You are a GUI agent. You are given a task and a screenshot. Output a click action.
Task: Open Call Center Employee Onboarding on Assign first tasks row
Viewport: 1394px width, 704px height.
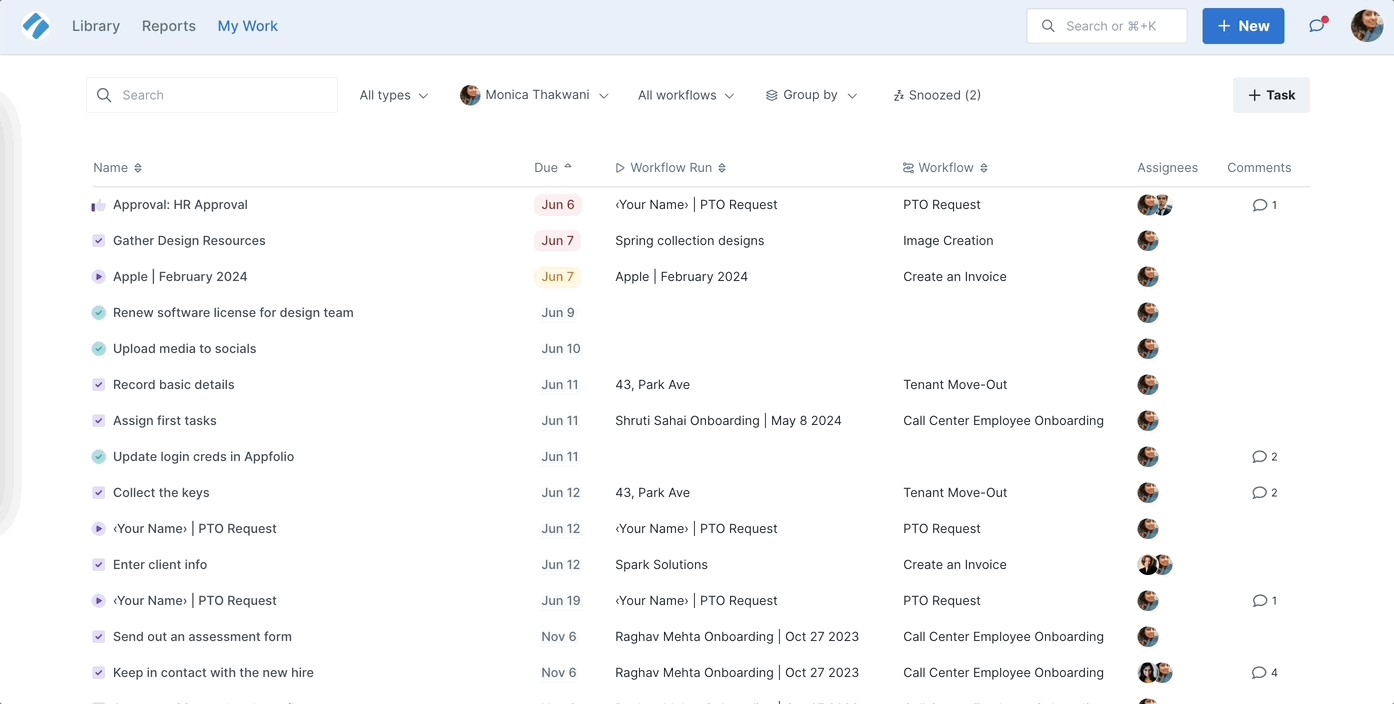(1003, 421)
